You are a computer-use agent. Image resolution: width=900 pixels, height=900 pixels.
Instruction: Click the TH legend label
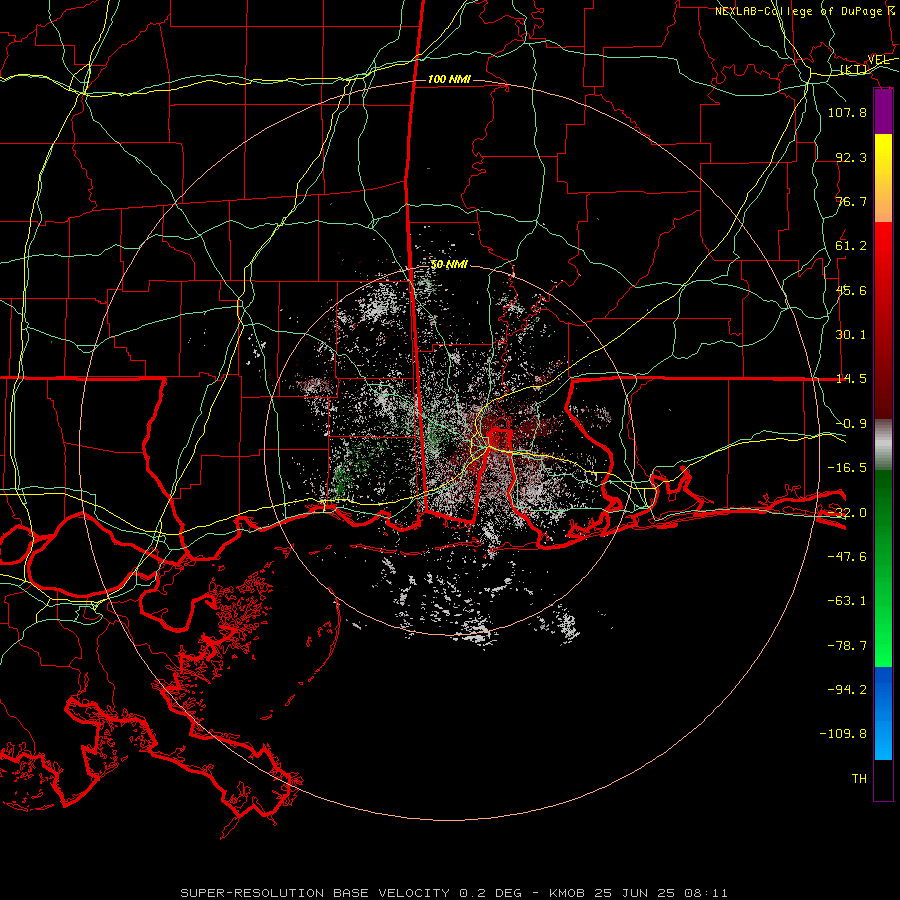point(859,779)
